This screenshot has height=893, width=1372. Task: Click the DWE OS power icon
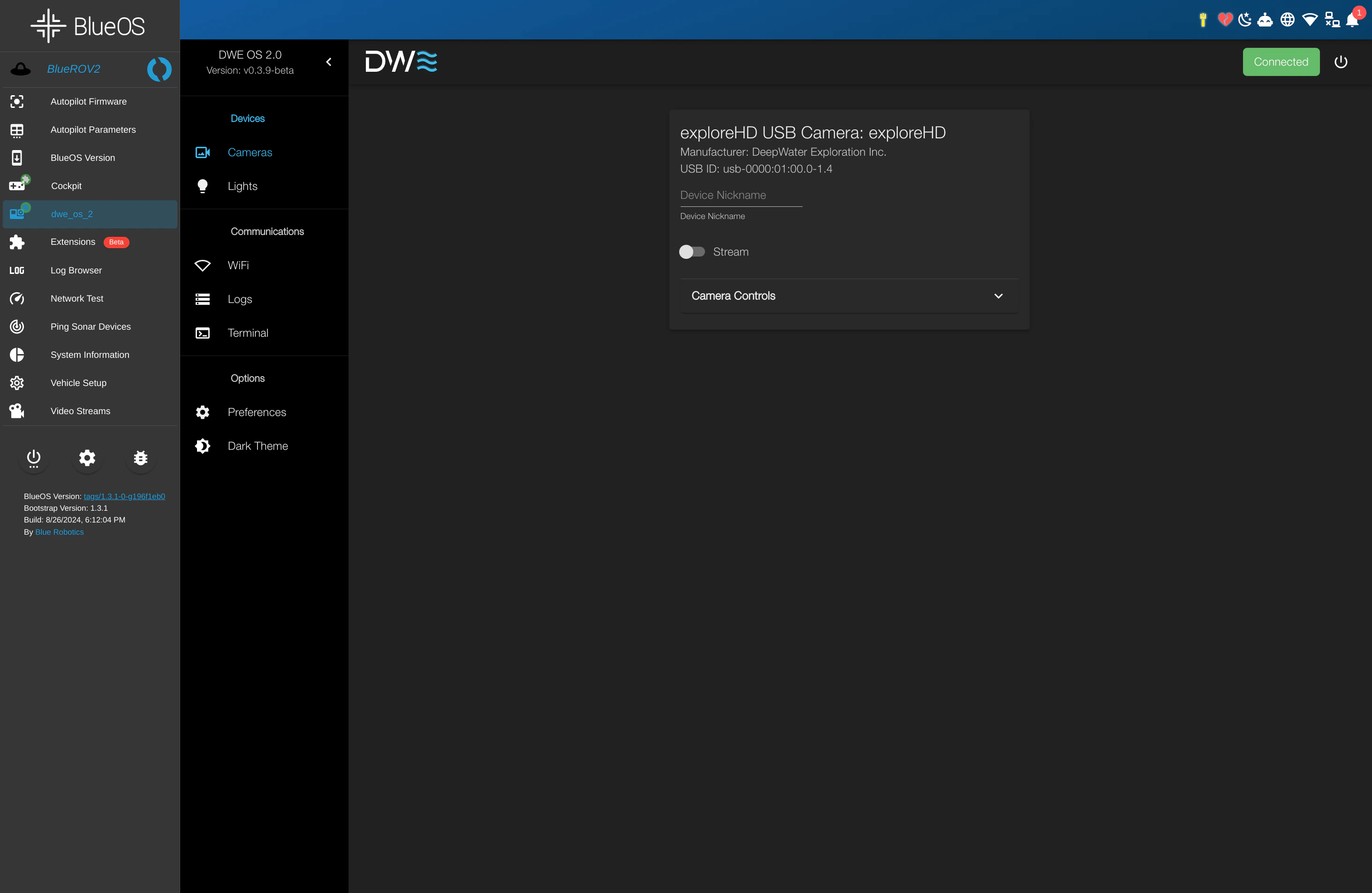[1341, 62]
